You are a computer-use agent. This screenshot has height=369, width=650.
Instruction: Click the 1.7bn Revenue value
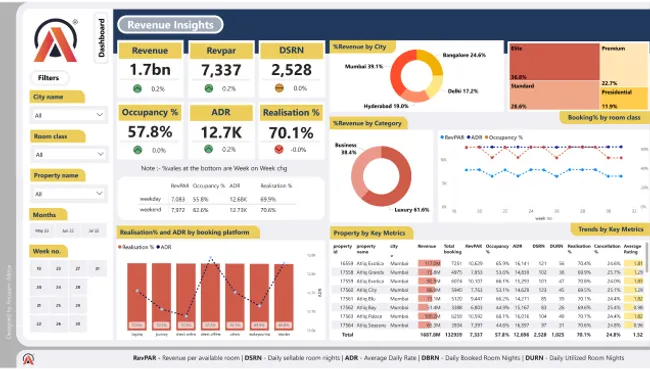pyautogui.click(x=150, y=70)
